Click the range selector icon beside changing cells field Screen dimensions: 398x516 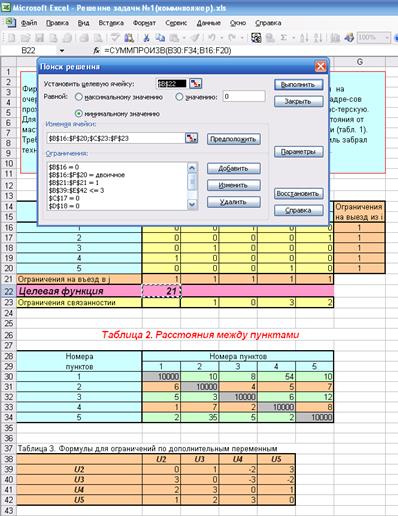pyautogui.click(x=191, y=138)
